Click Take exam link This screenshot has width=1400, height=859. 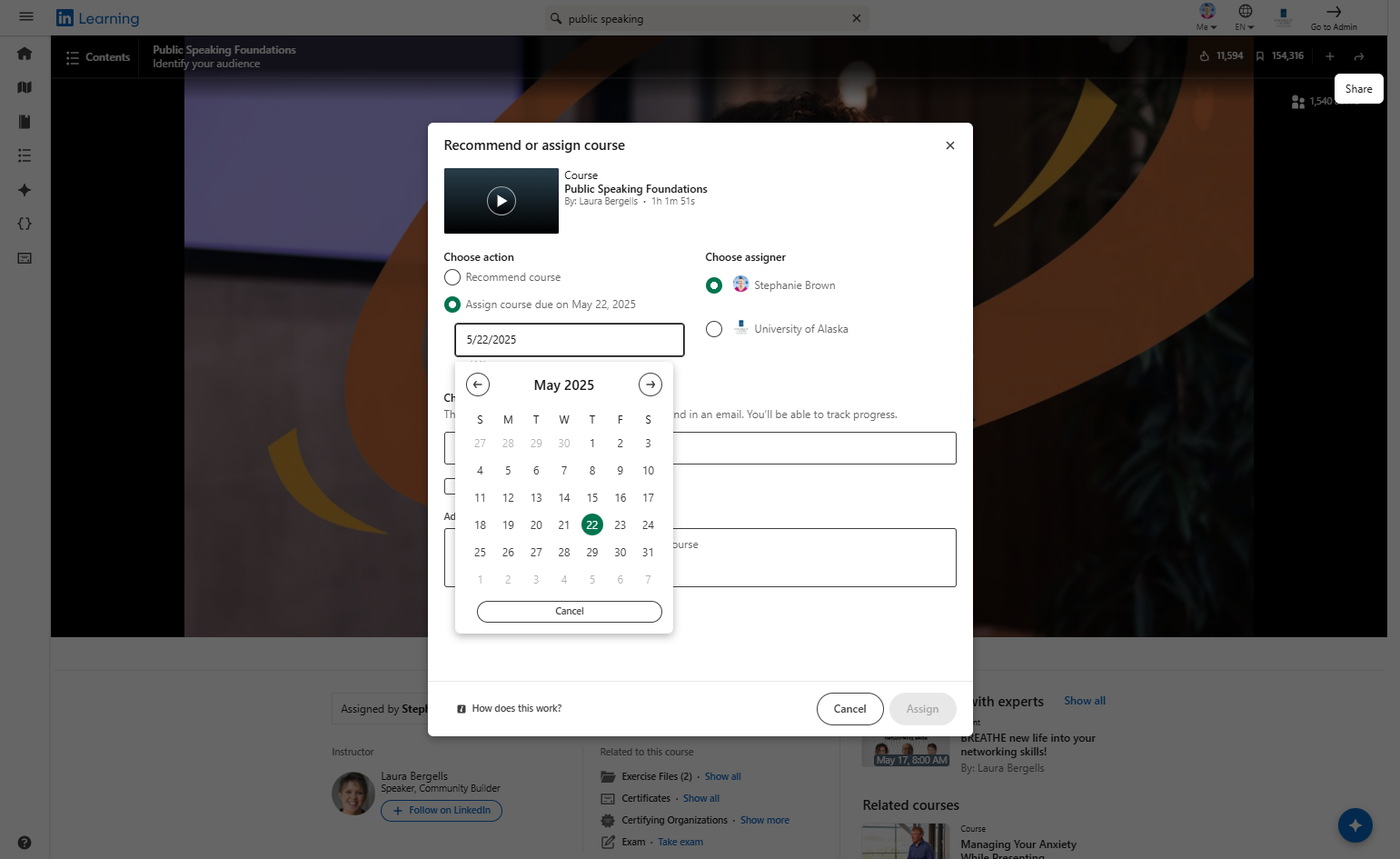(680, 843)
